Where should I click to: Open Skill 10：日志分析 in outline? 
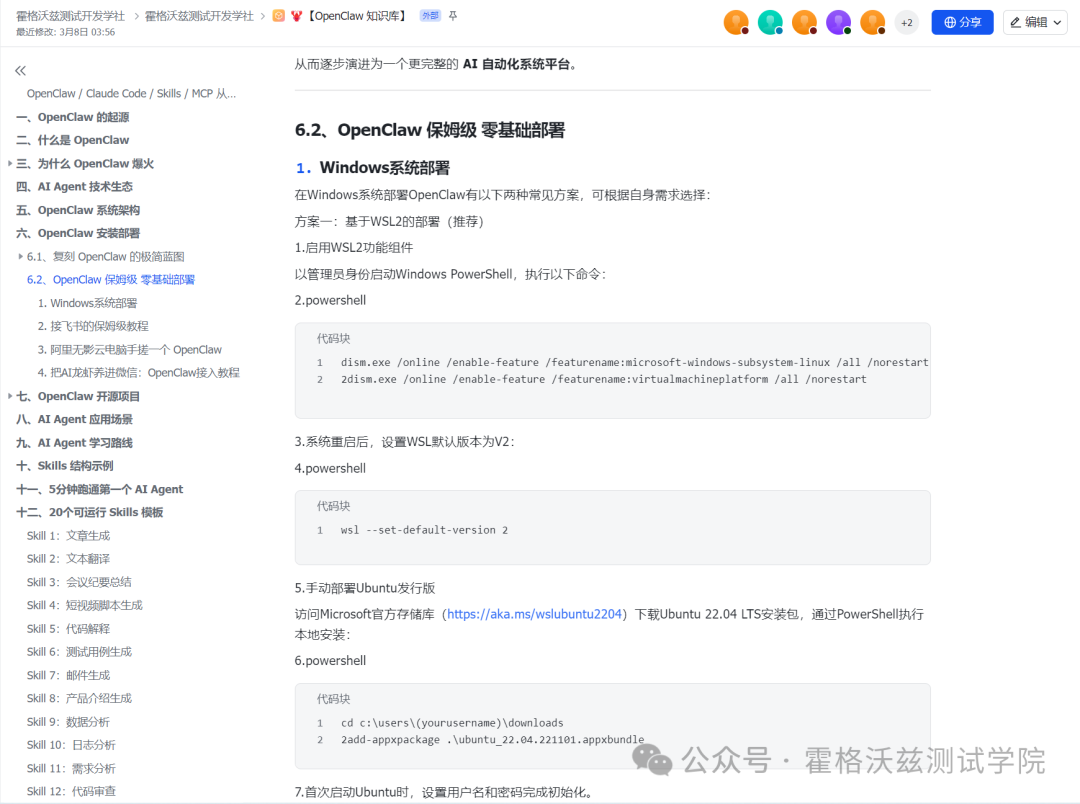(x=71, y=745)
